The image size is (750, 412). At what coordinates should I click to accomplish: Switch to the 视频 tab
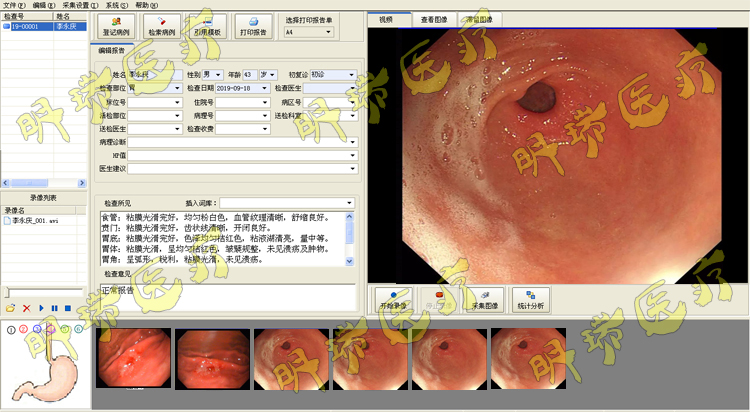click(x=386, y=20)
